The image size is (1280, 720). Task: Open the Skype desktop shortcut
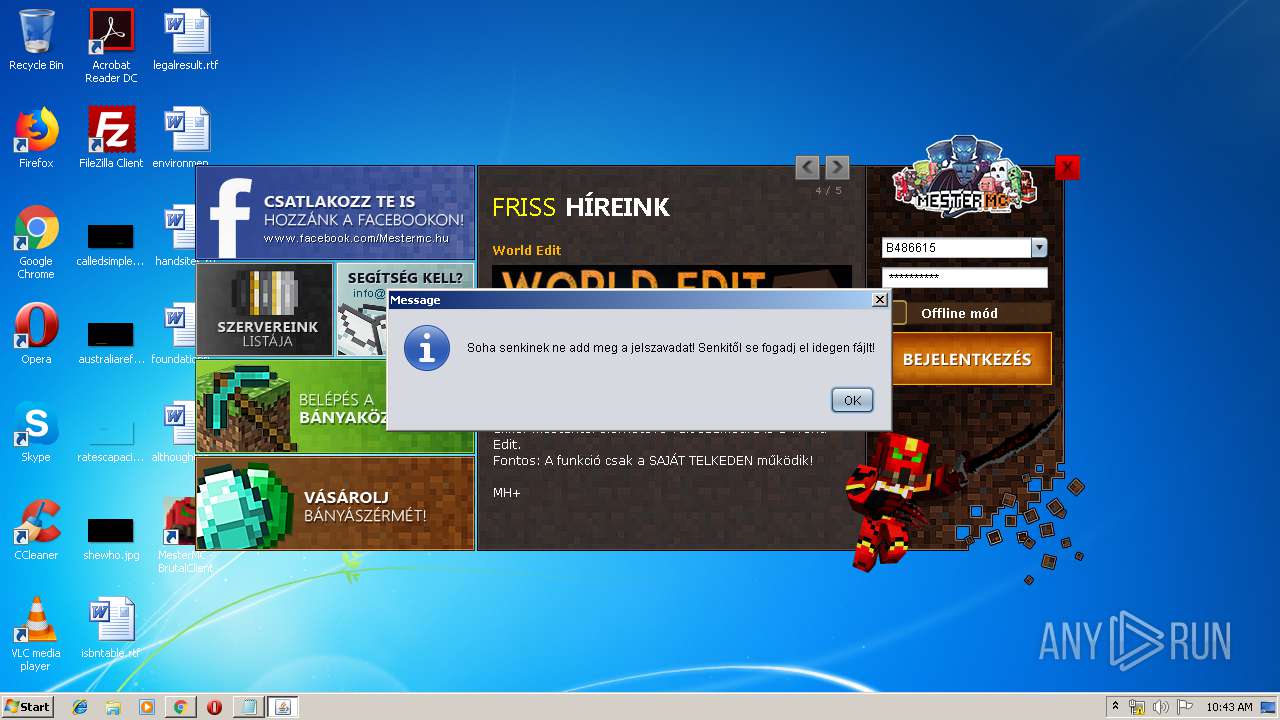pyautogui.click(x=36, y=432)
